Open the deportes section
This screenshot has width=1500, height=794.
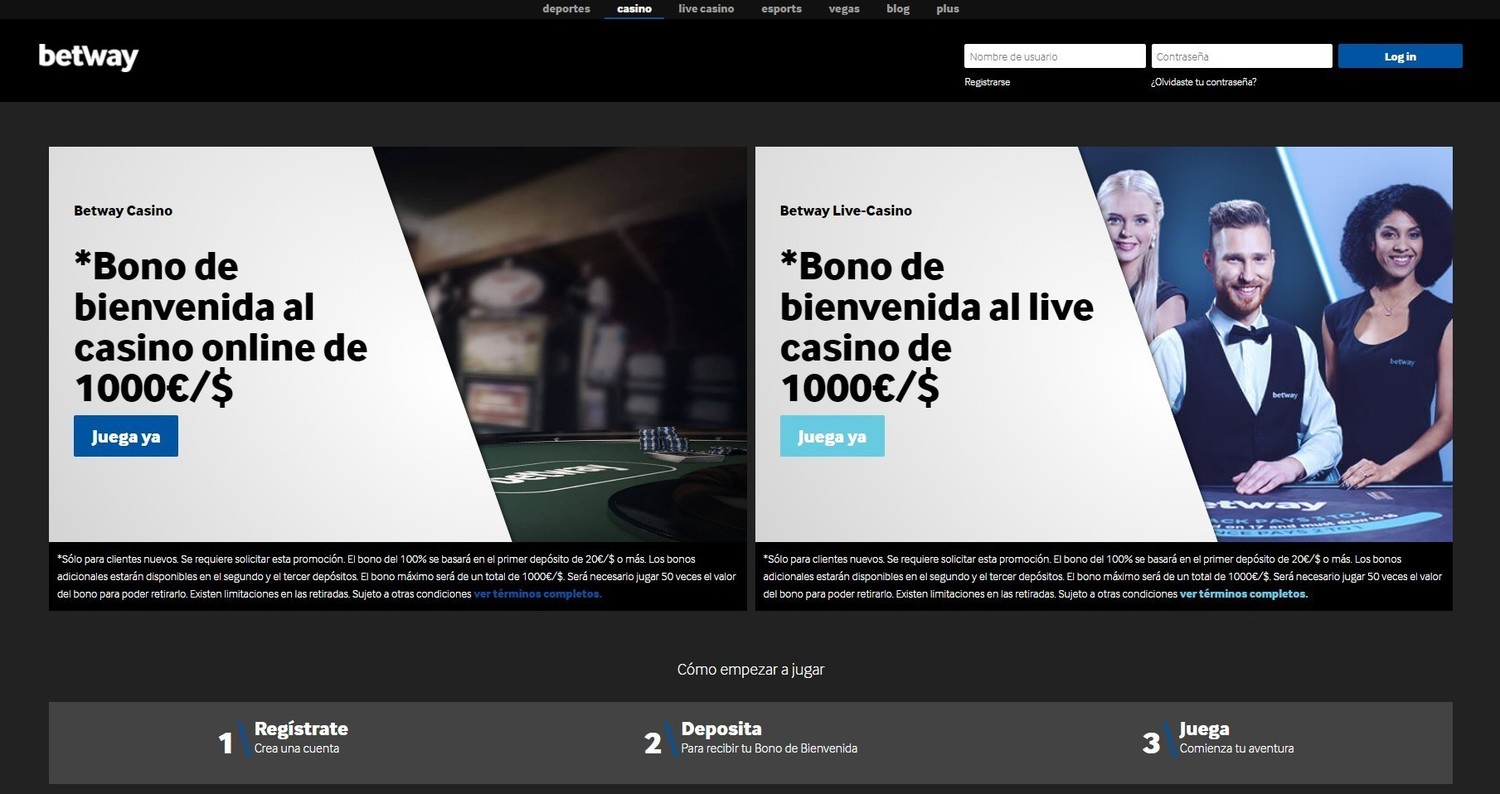(x=566, y=9)
